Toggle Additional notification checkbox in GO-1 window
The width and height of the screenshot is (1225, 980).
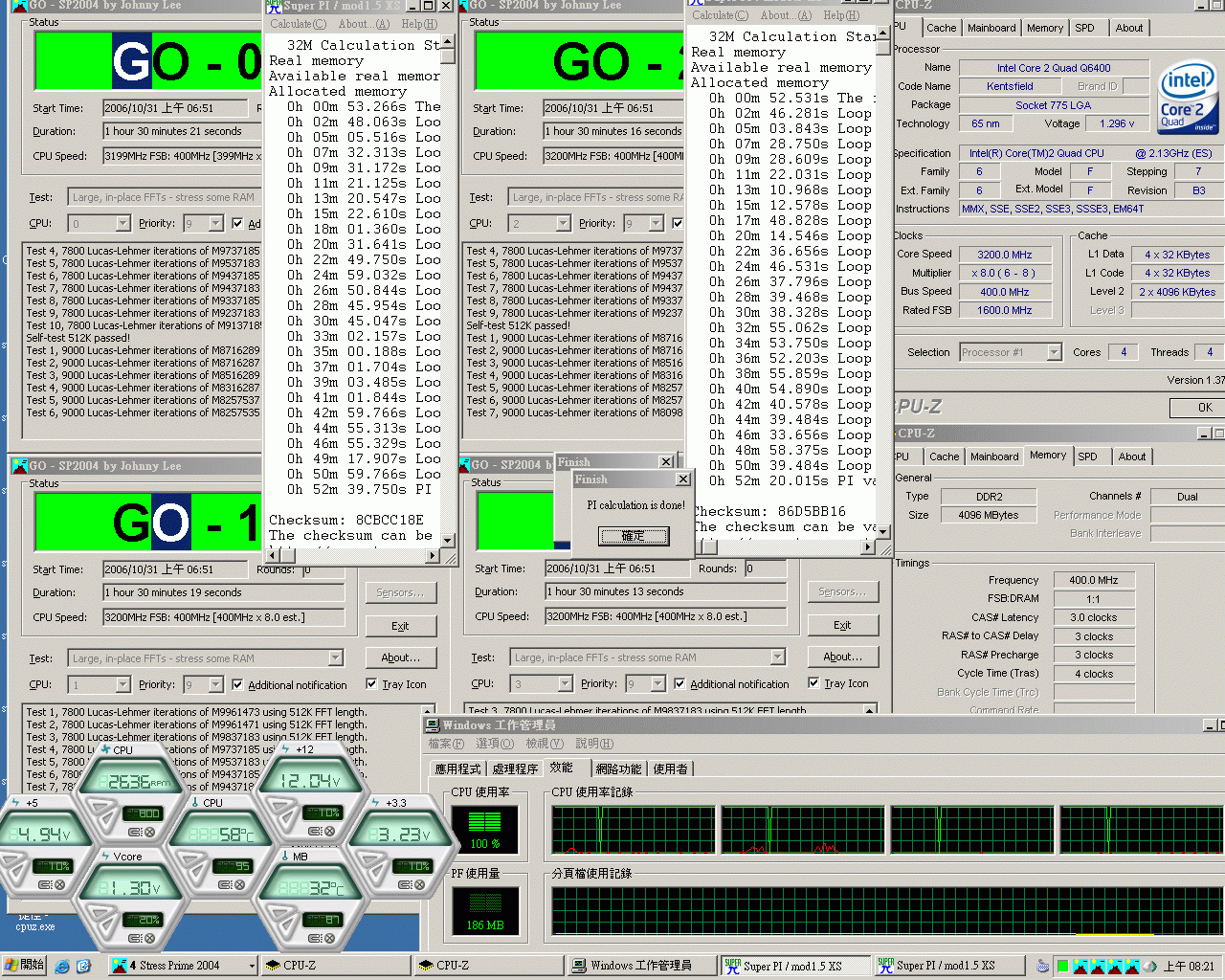click(238, 685)
